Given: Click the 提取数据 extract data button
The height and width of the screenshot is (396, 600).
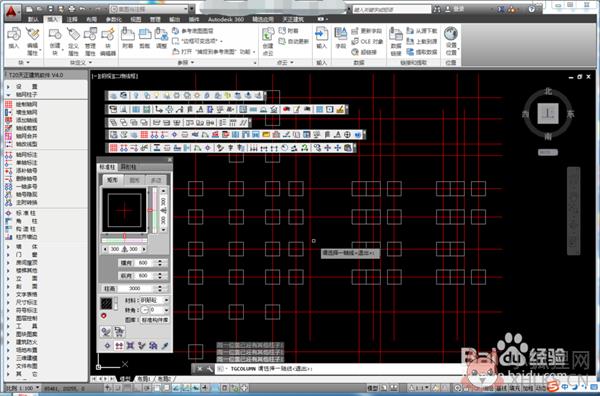Looking at the screenshot, I should [x=422, y=52].
